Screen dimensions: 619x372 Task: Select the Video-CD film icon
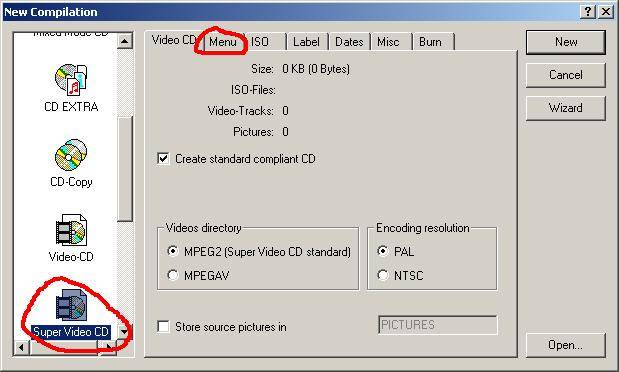pos(71,230)
